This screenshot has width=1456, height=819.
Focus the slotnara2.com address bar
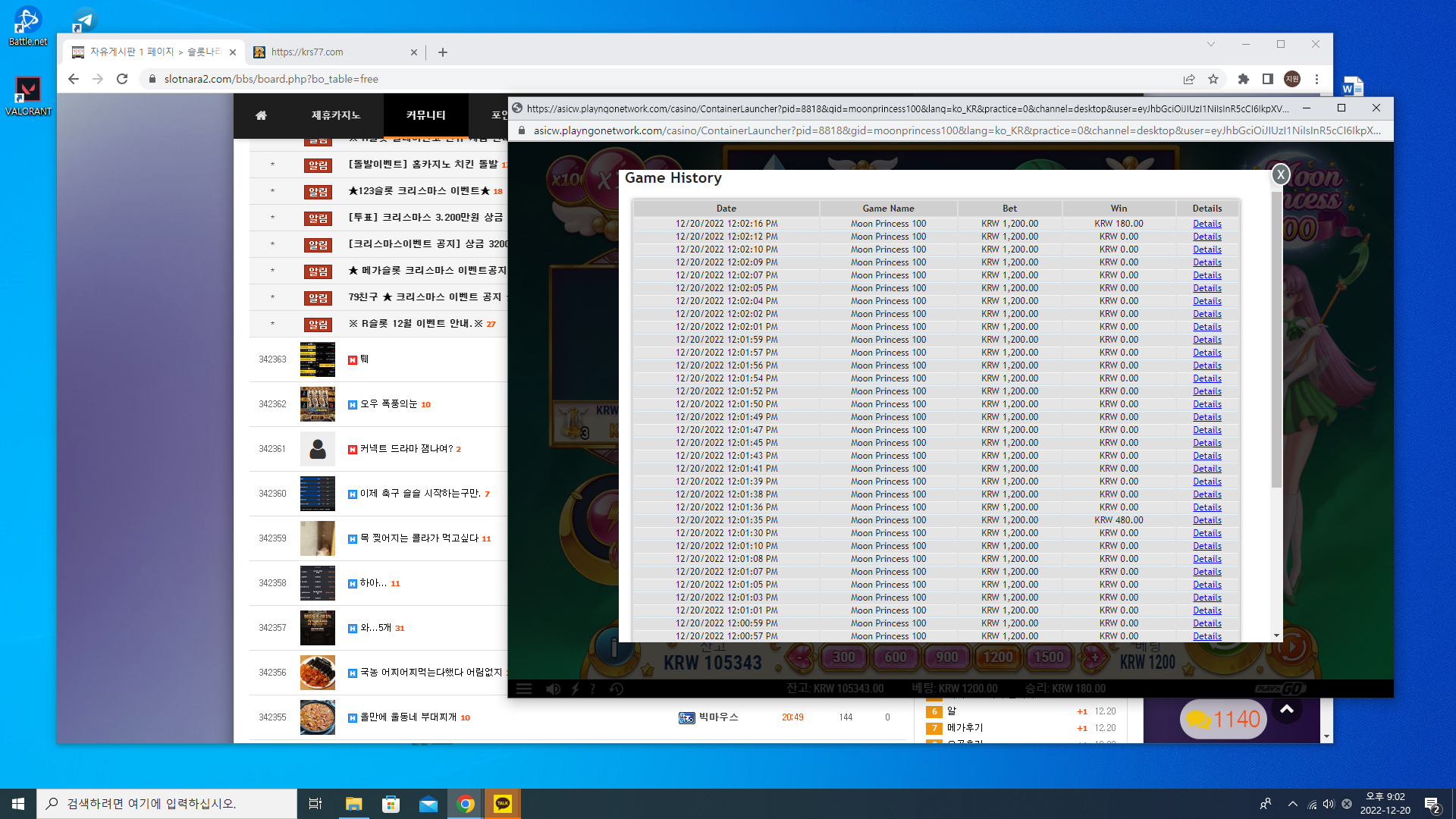point(660,79)
